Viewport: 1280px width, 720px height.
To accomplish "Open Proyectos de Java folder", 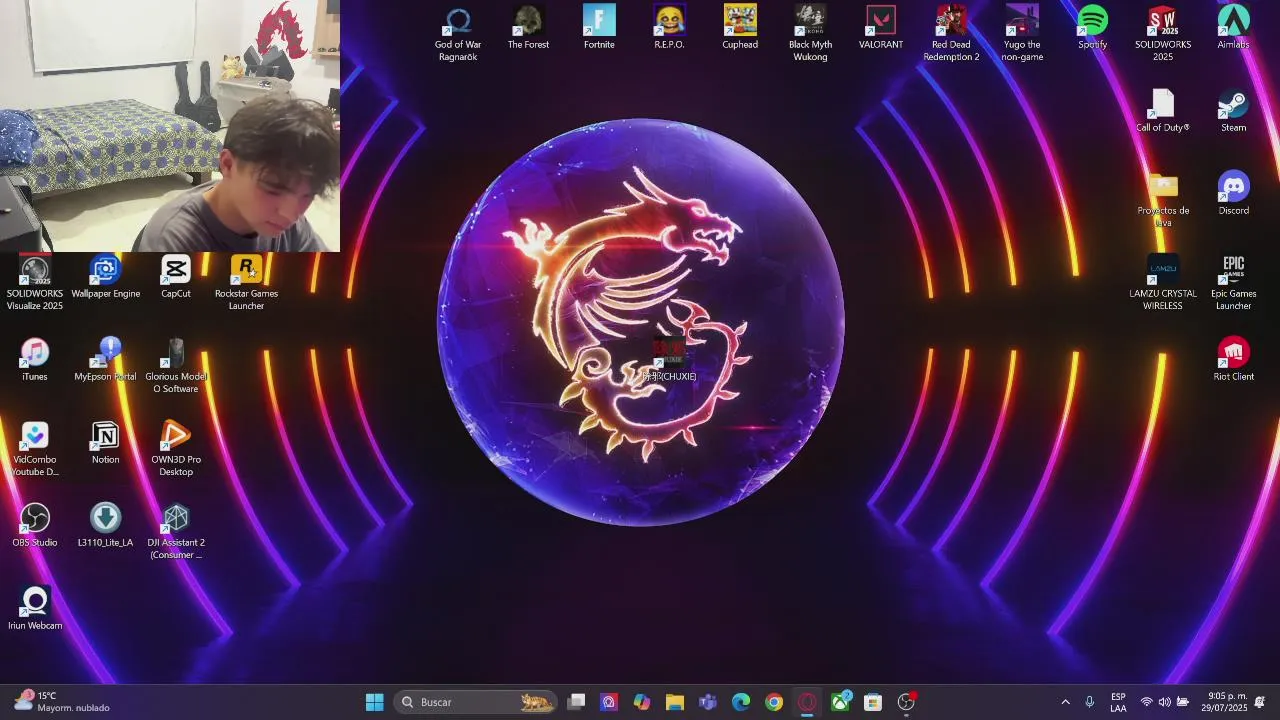I will pyautogui.click(x=1163, y=200).
